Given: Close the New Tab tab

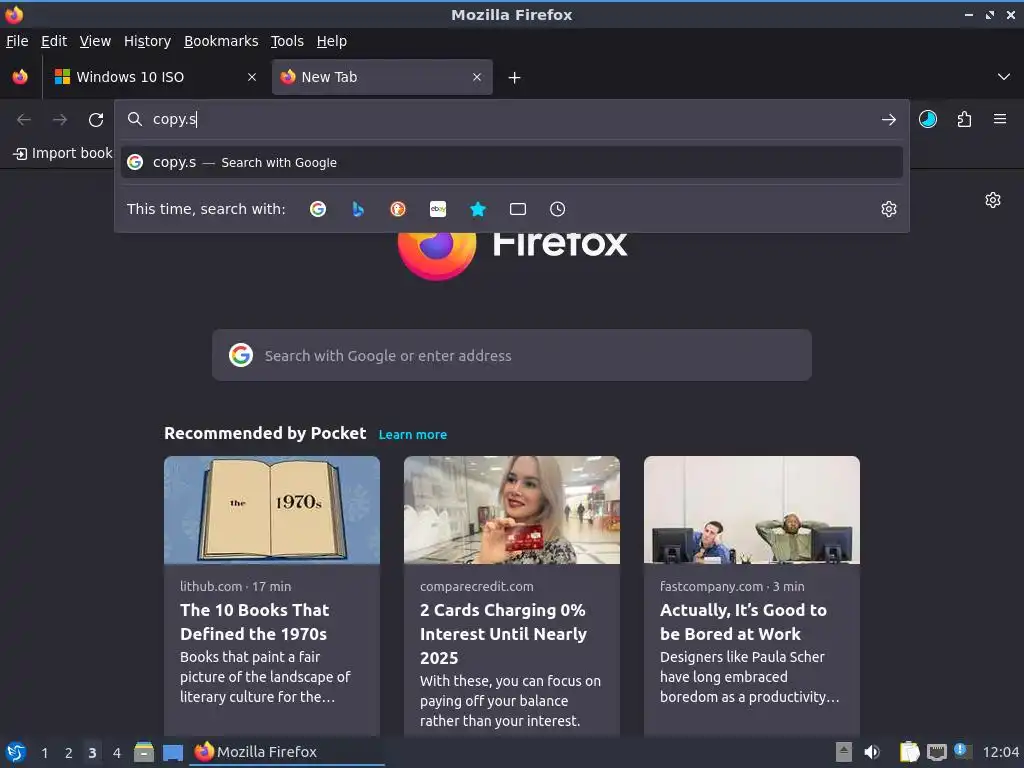Looking at the screenshot, I should pos(477,77).
